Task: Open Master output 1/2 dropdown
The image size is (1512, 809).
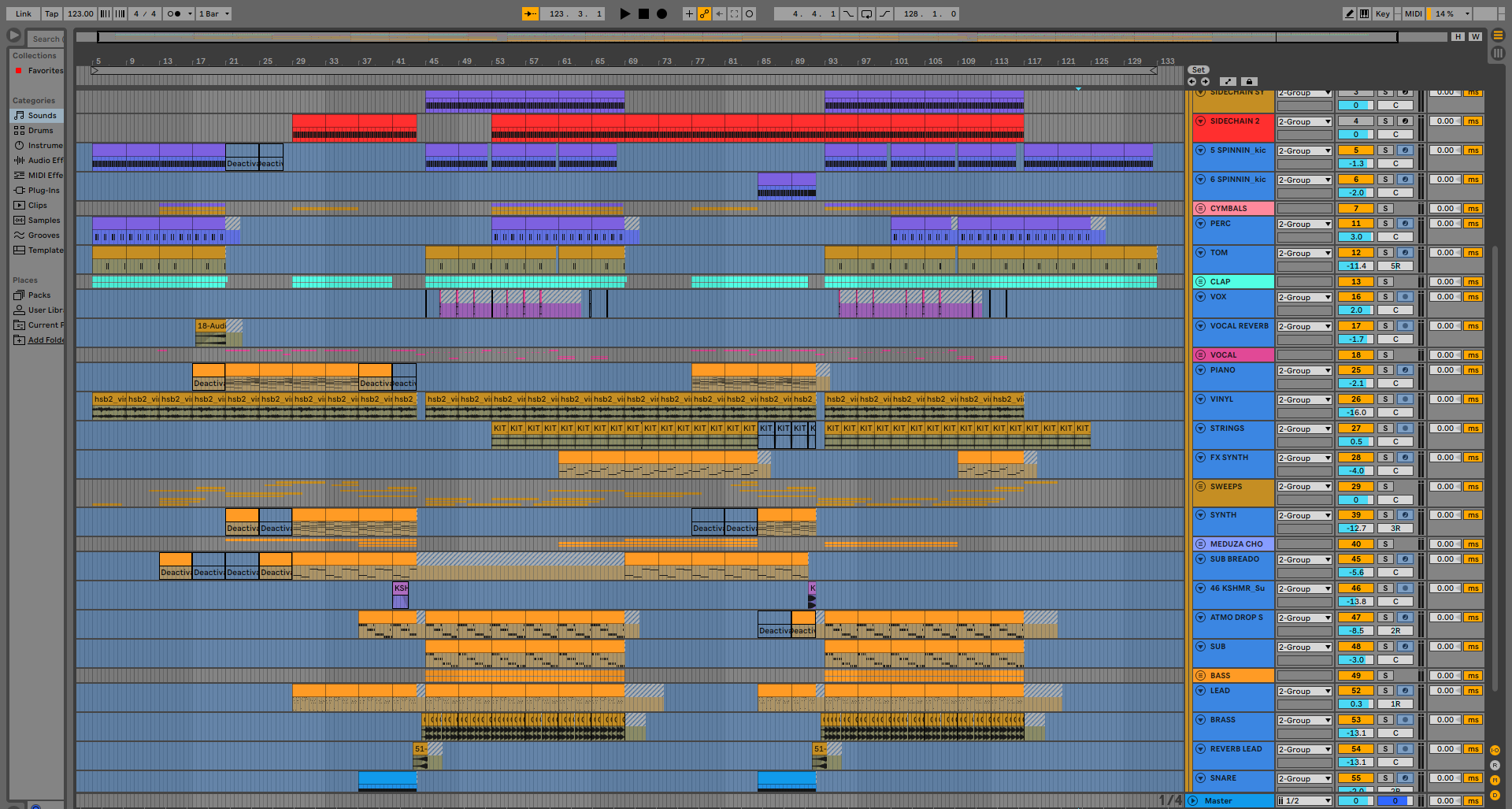Action: (1305, 801)
